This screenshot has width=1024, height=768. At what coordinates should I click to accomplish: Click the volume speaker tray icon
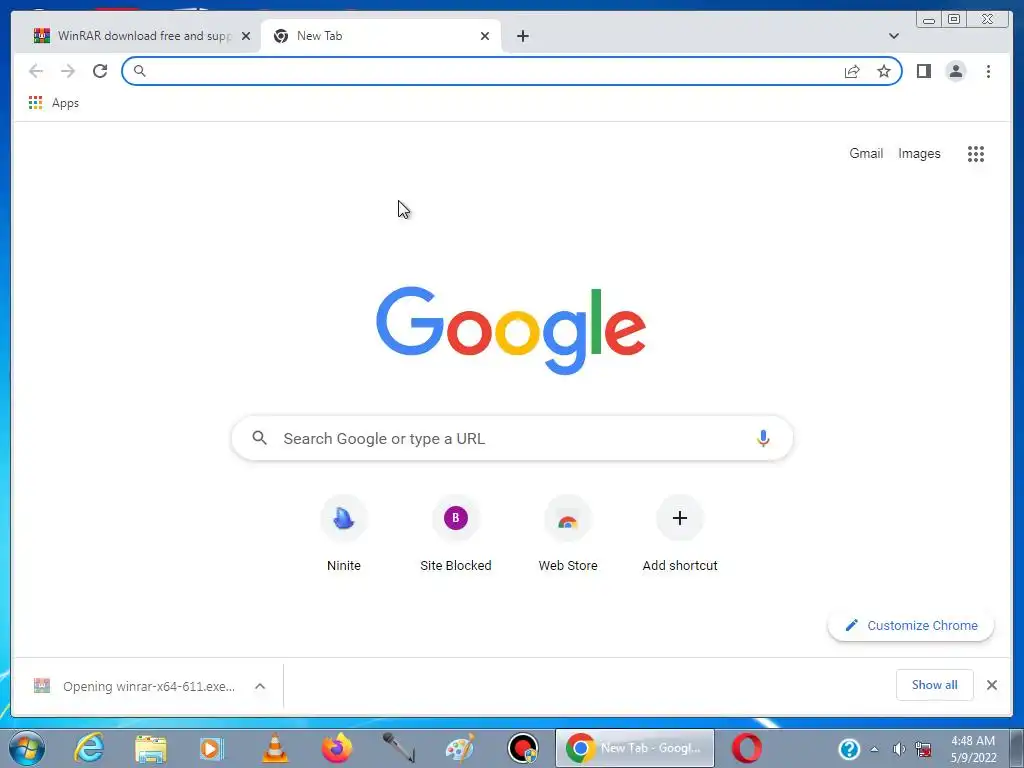(x=899, y=749)
